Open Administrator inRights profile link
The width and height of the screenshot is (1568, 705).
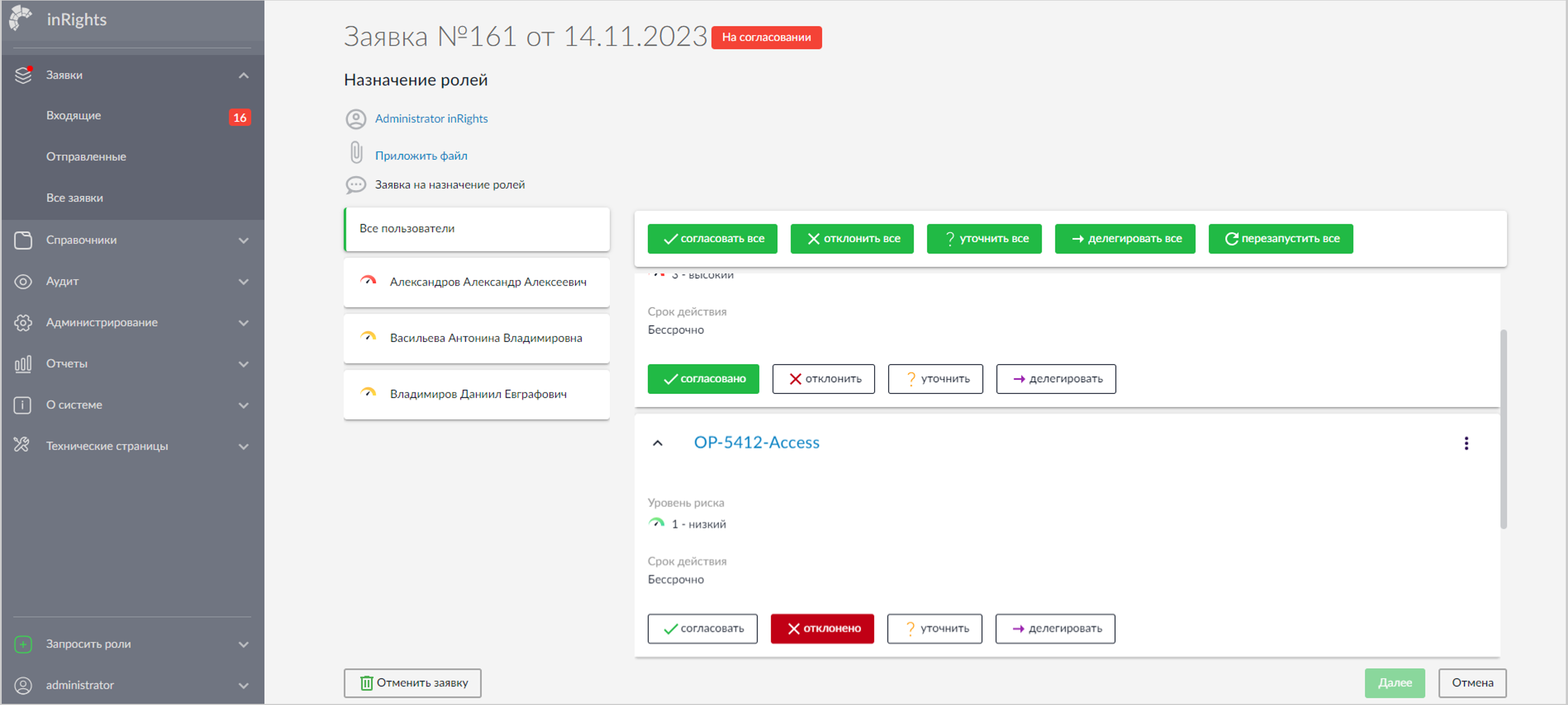coord(431,119)
